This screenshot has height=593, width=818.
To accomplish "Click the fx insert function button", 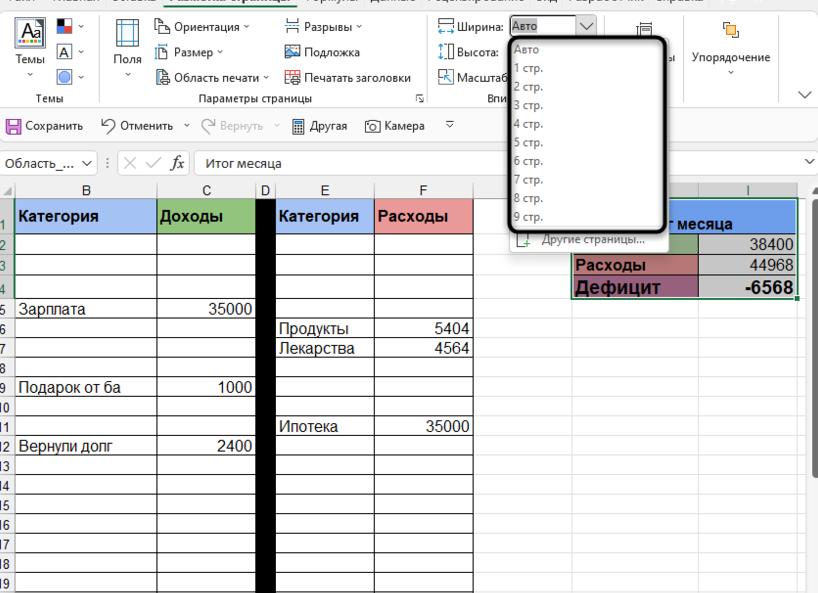I will click(x=178, y=163).
